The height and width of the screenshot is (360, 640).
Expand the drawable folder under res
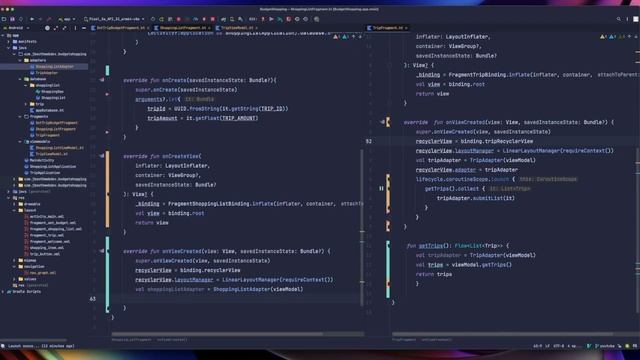[x=15, y=204]
